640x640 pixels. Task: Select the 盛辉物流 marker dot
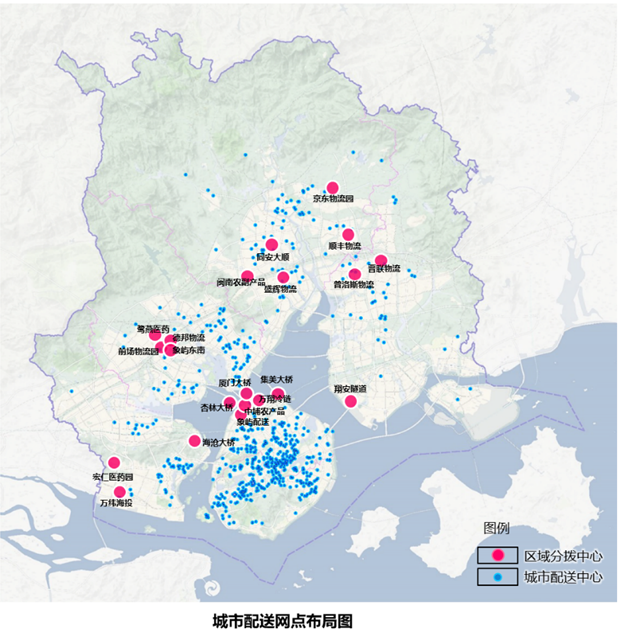click(283, 277)
